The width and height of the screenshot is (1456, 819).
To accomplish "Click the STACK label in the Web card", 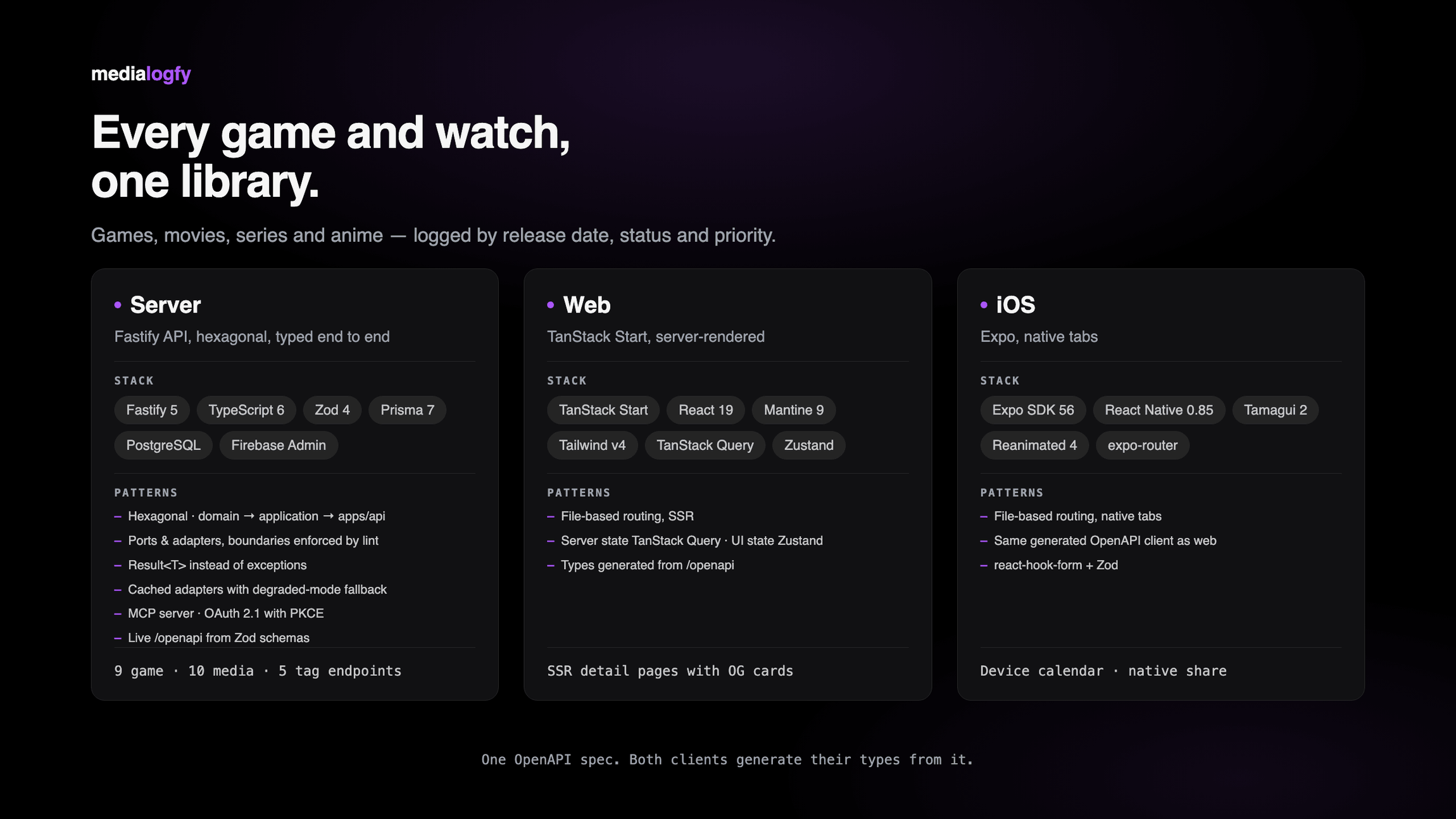I will 567,380.
